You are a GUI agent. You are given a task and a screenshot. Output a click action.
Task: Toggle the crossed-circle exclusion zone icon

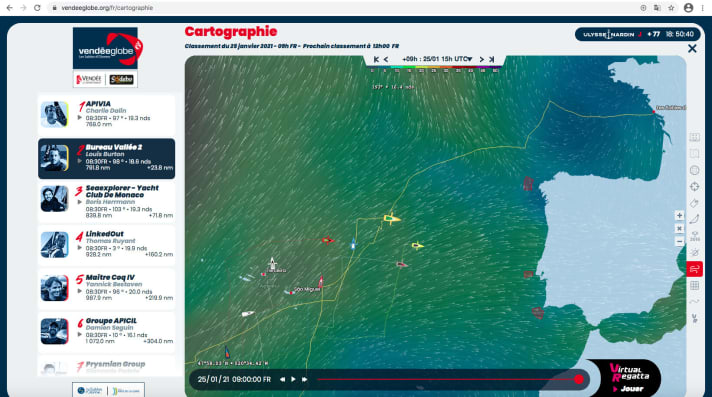click(x=694, y=253)
